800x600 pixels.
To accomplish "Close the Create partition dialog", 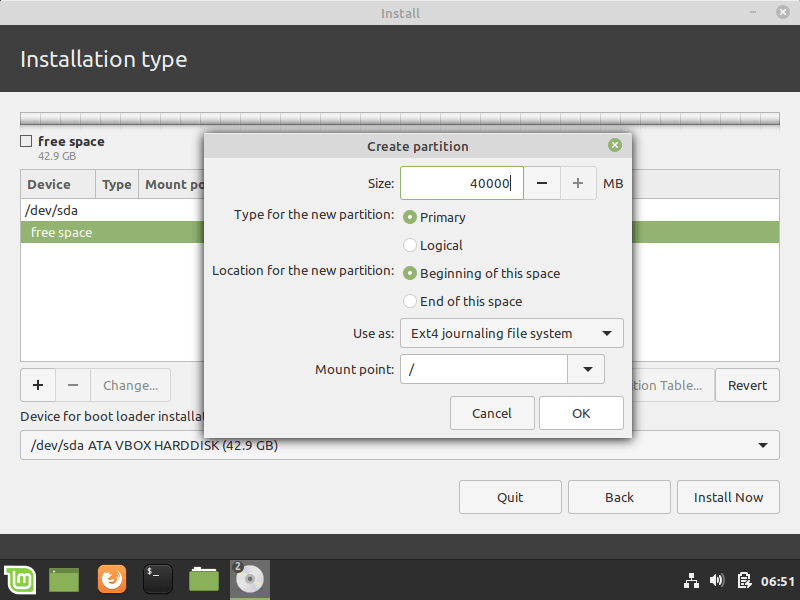I will [615, 145].
